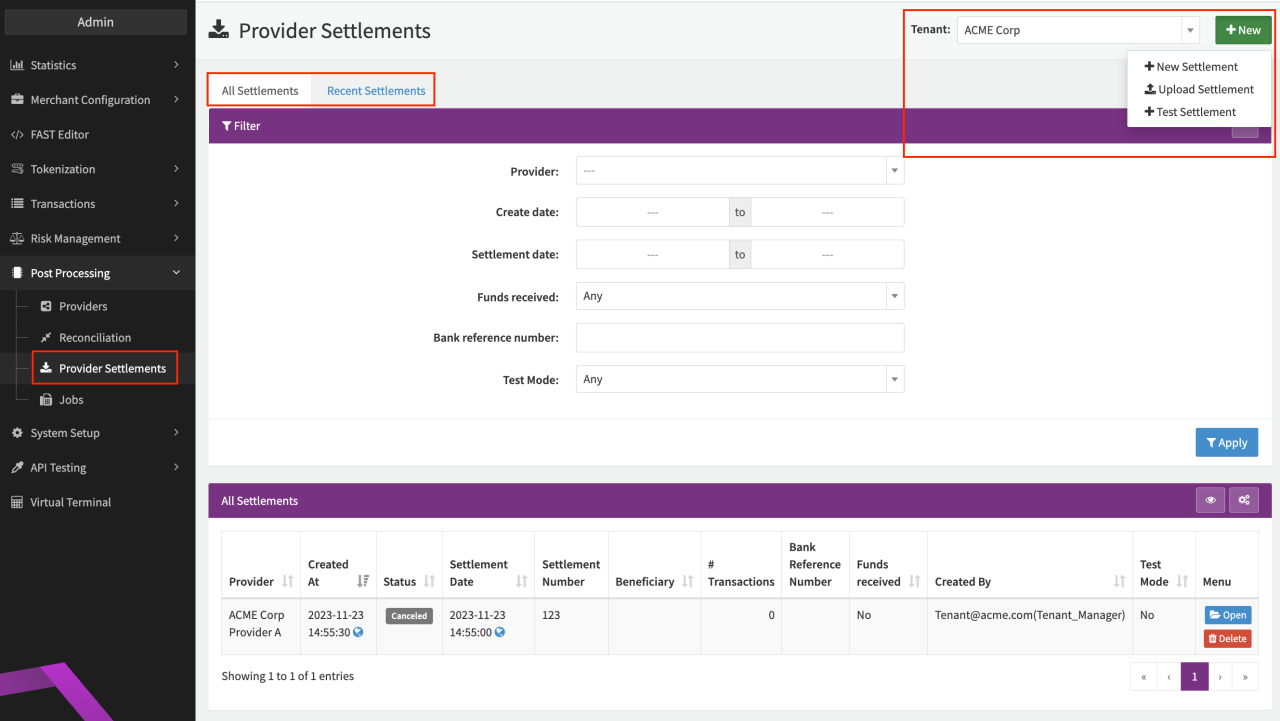Expand the Provider filter dropdown
Image resolution: width=1280 pixels, height=721 pixels.
pyautogui.click(x=739, y=171)
